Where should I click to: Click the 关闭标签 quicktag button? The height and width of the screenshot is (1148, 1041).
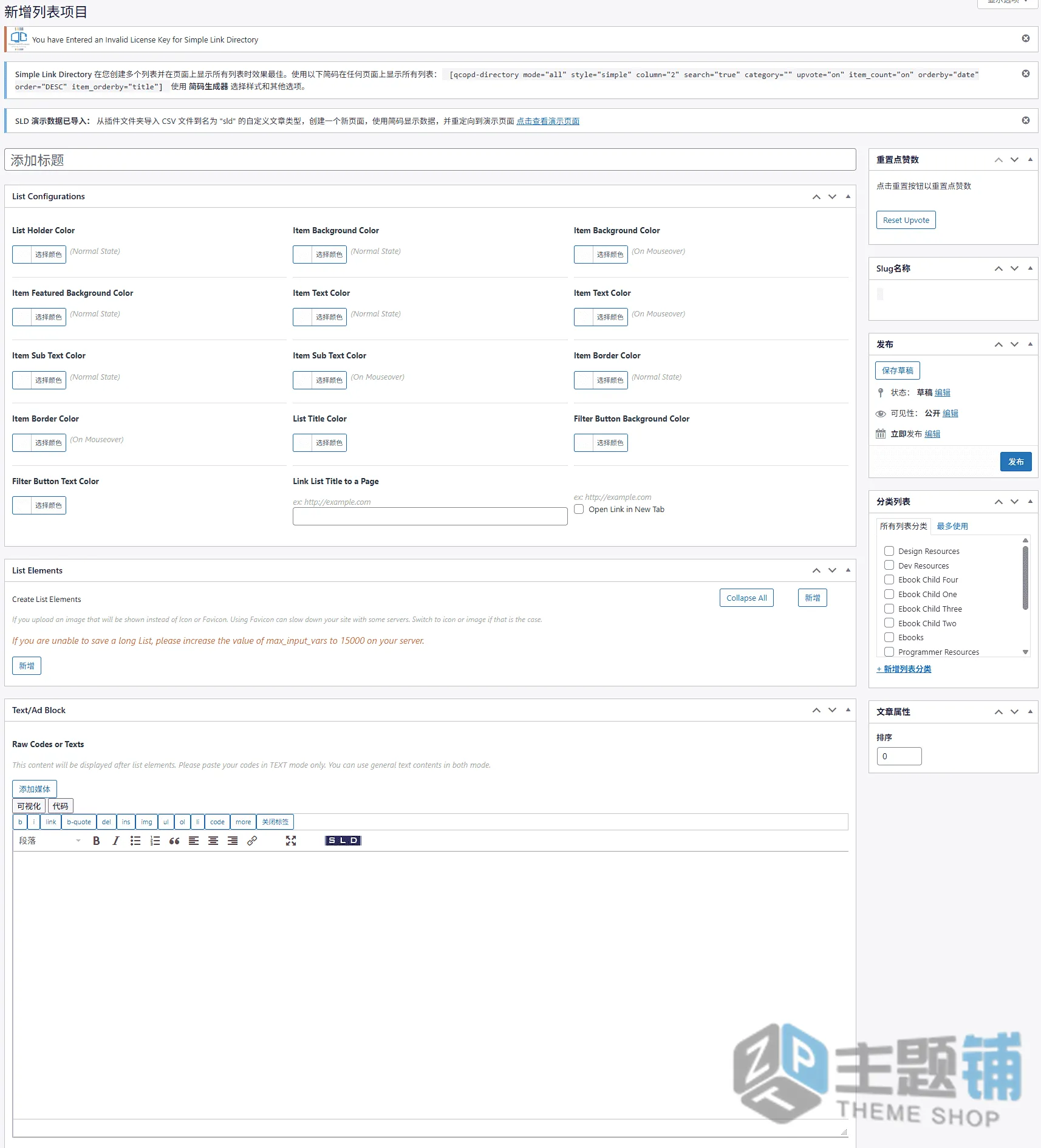coord(275,822)
